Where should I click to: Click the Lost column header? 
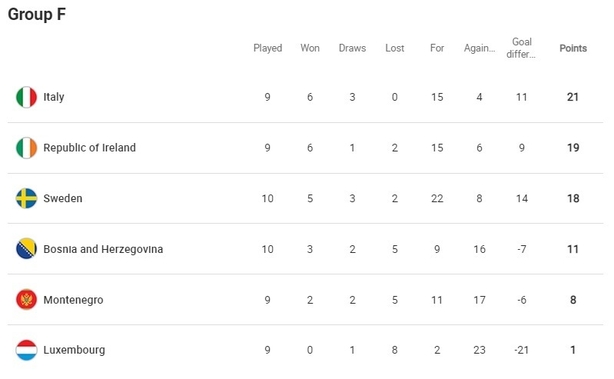(x=394, y=48)
